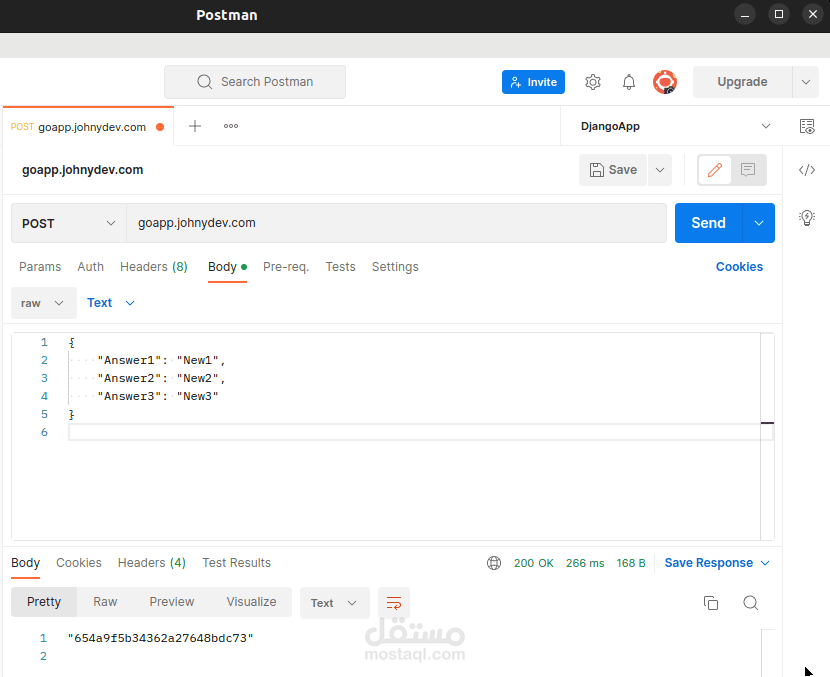Open the POST method dropdown
830x677 pixels.
(69, 223)
